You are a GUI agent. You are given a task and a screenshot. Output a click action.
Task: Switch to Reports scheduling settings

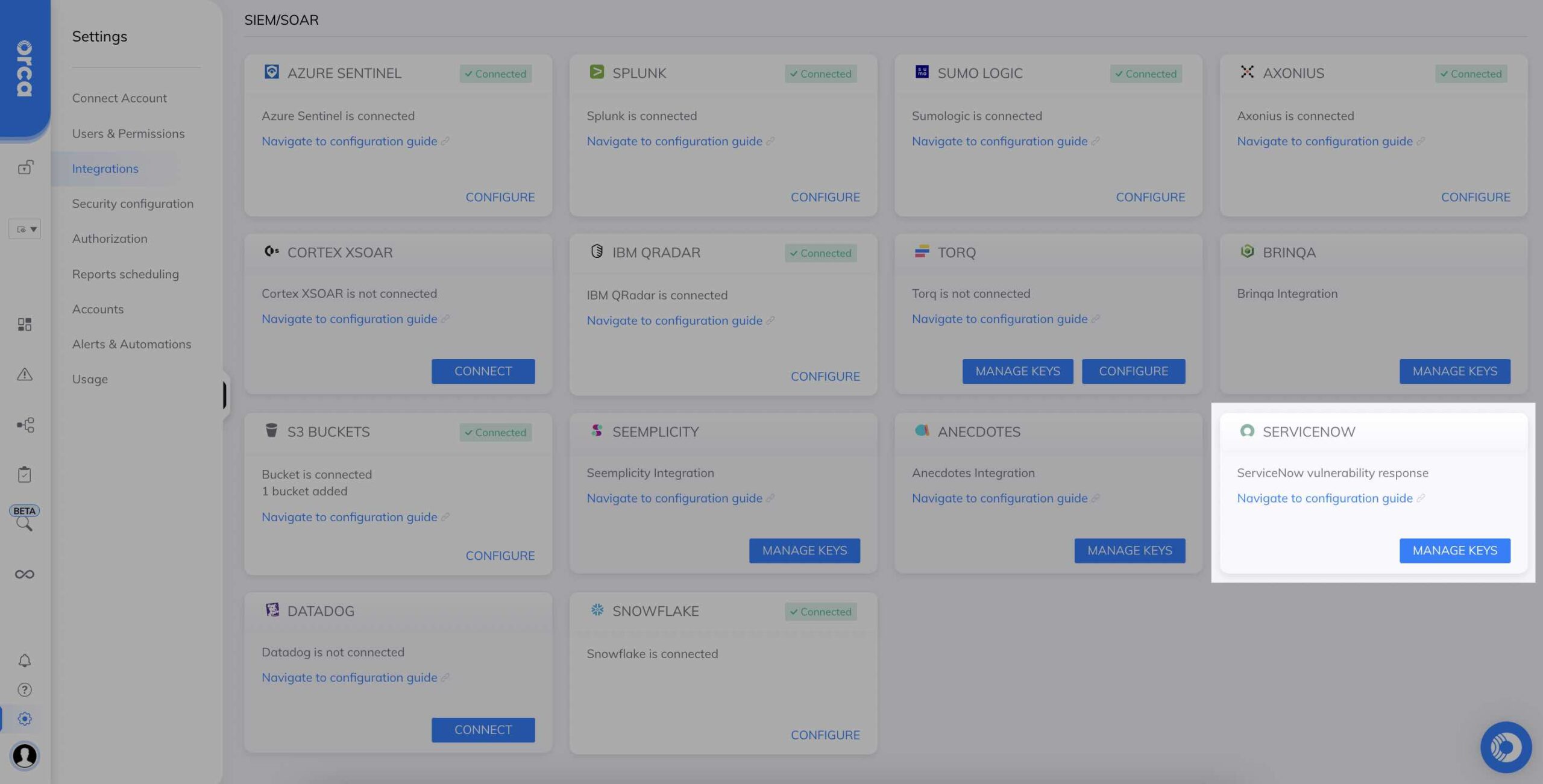pos(125,274)
